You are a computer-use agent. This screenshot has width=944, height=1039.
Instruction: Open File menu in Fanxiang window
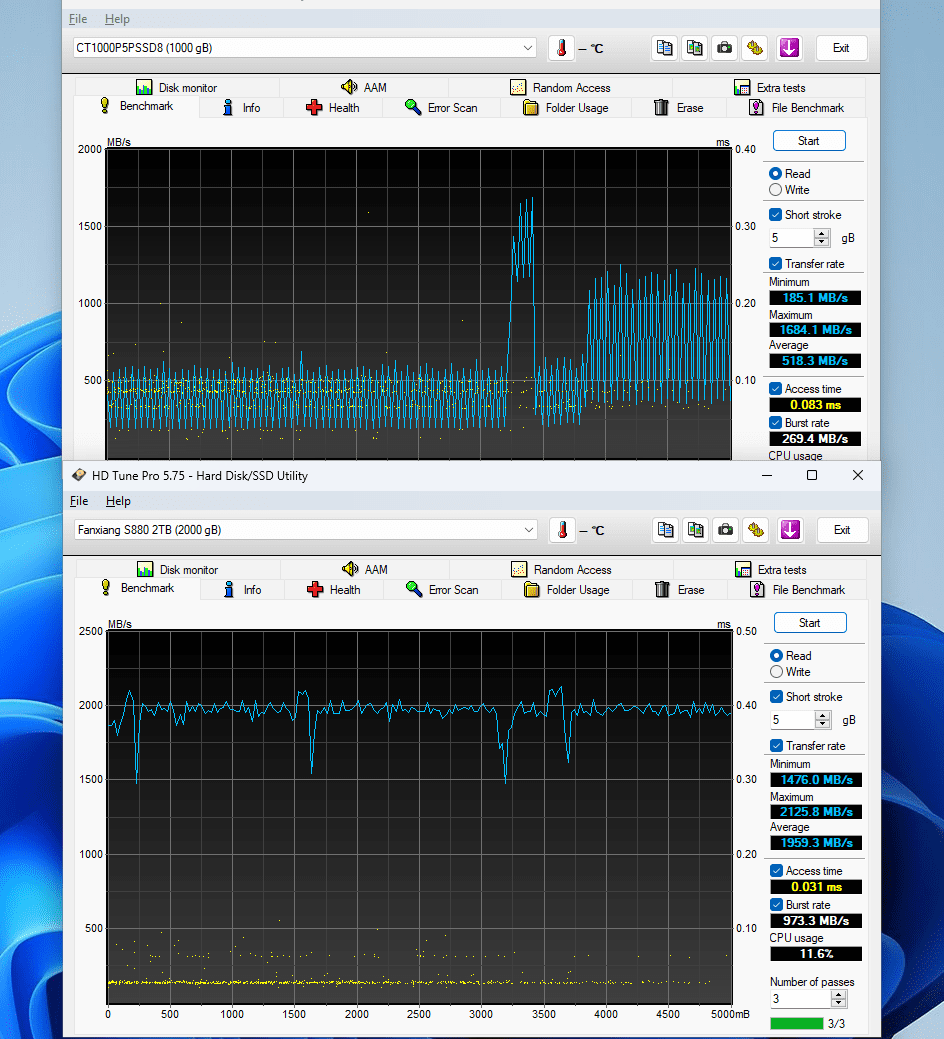(79, 501)
